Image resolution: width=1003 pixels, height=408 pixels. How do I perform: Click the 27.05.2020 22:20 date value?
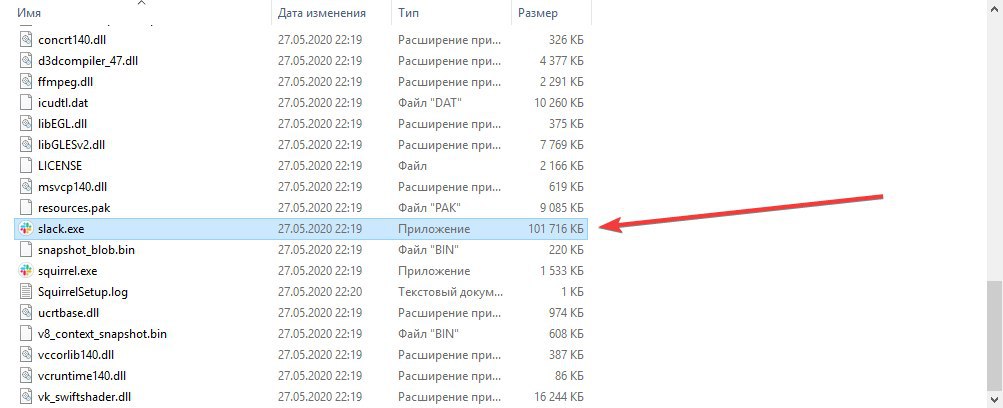tap(320, 292)
